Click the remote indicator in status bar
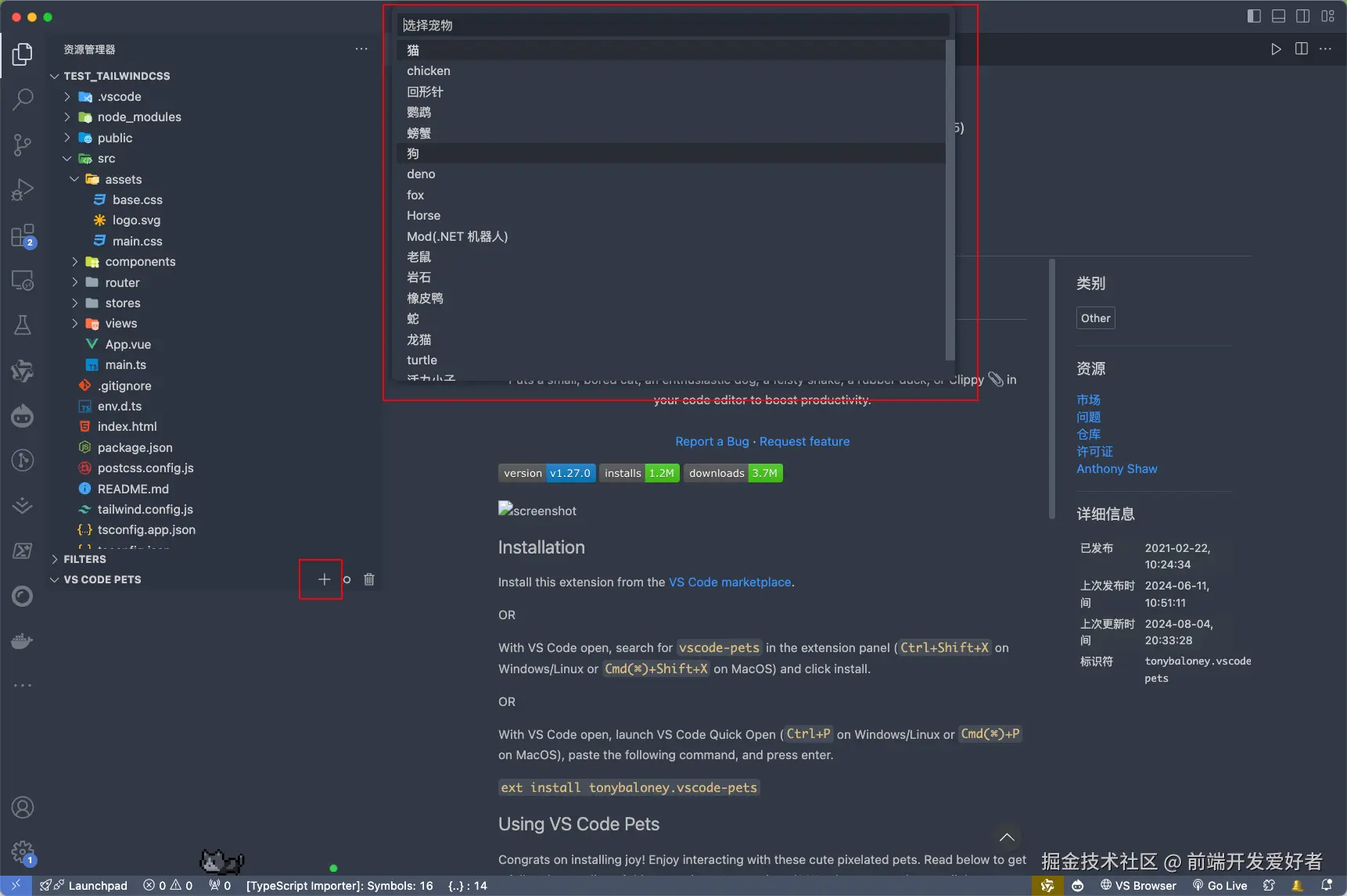This screenshot has width=1347, height=896. coord(16,886)
